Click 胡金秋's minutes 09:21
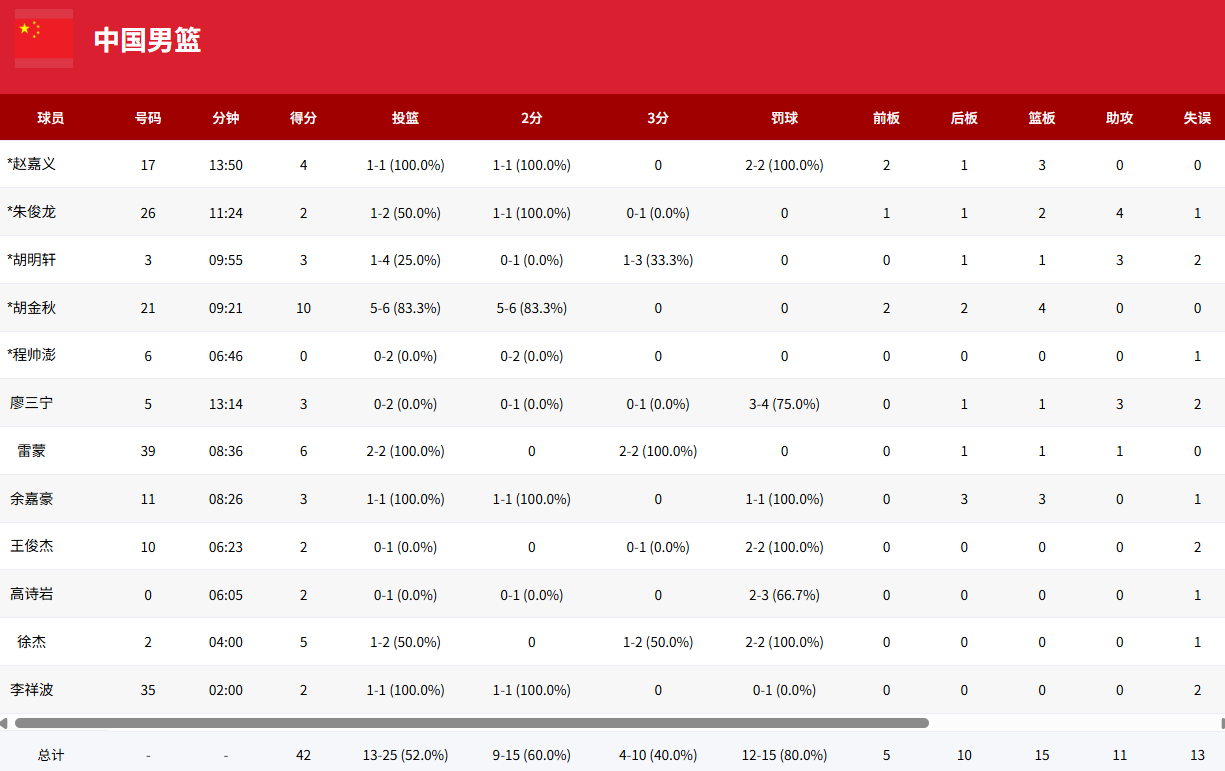 tap(226, 308)
